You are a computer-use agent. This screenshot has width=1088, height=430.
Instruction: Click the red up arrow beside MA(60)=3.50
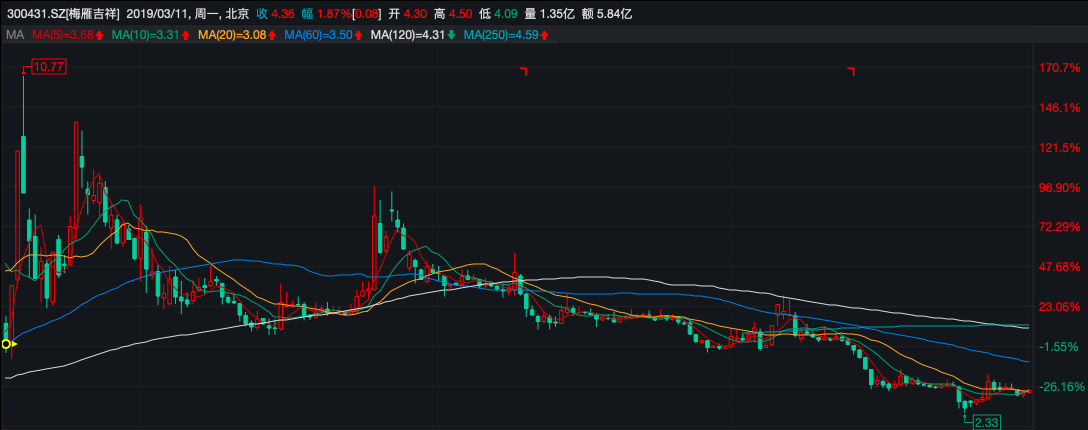click(x=359, y=35)
